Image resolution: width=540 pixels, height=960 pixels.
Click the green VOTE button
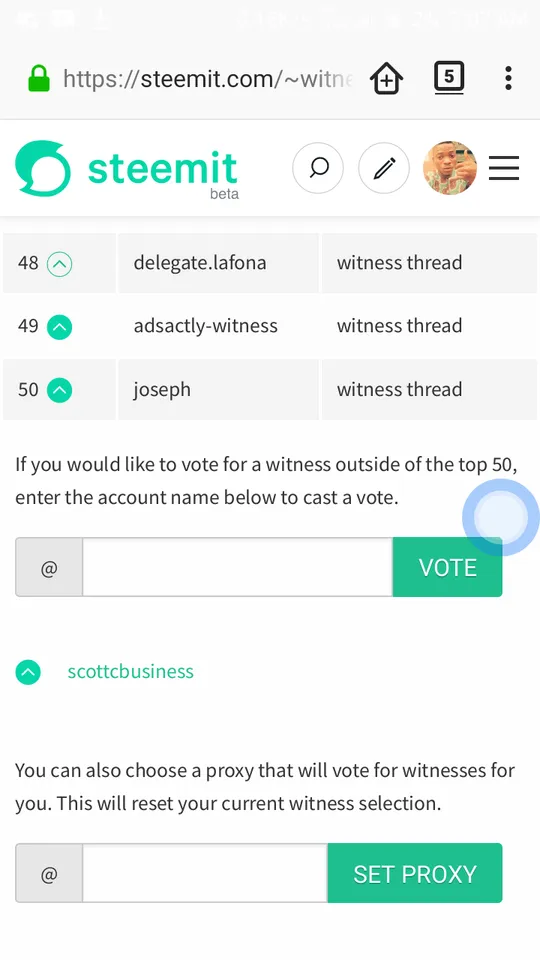pyautogui.click(x=448, y=568)
